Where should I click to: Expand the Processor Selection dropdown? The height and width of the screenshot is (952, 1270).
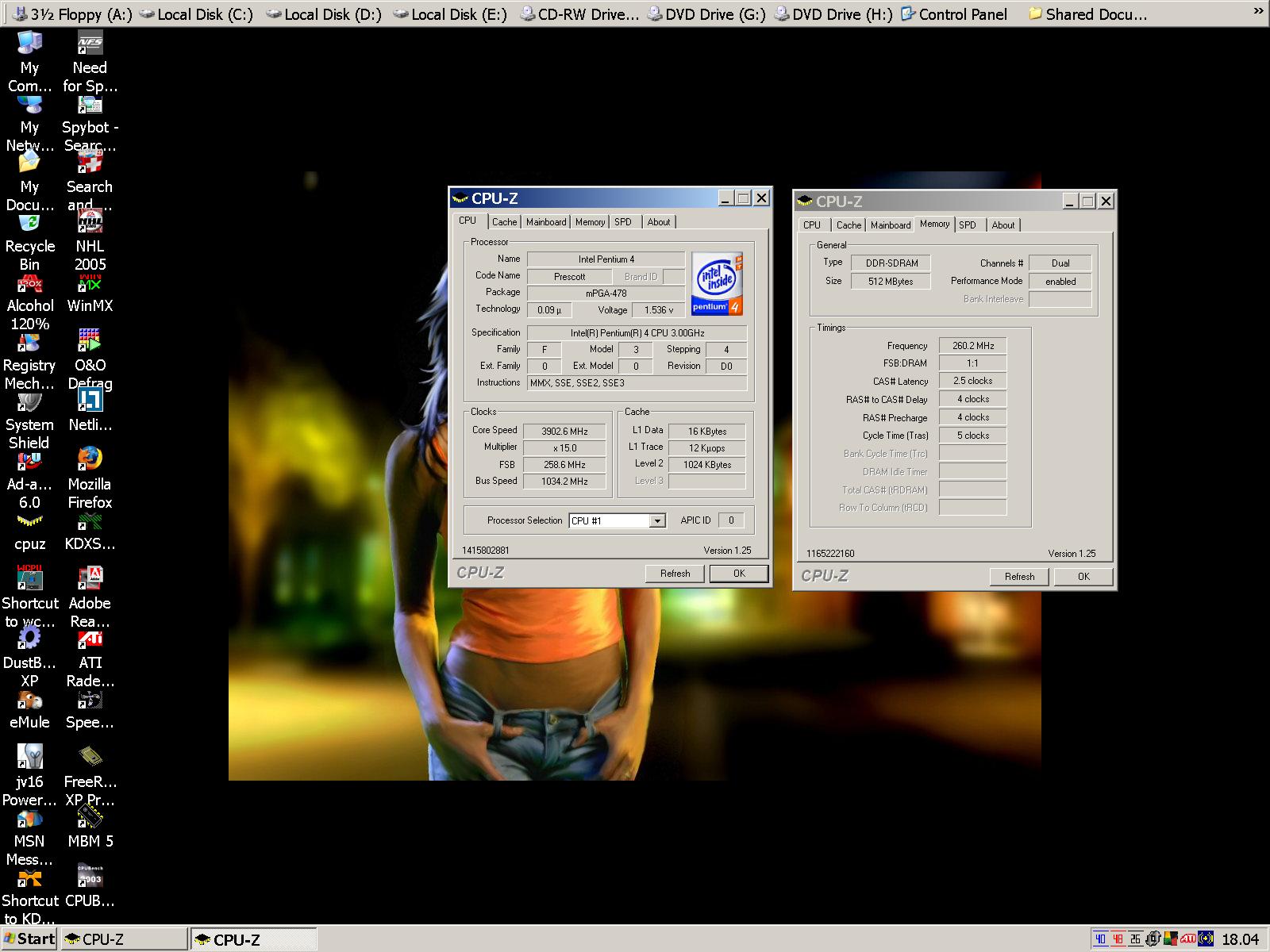coord(657,520)
